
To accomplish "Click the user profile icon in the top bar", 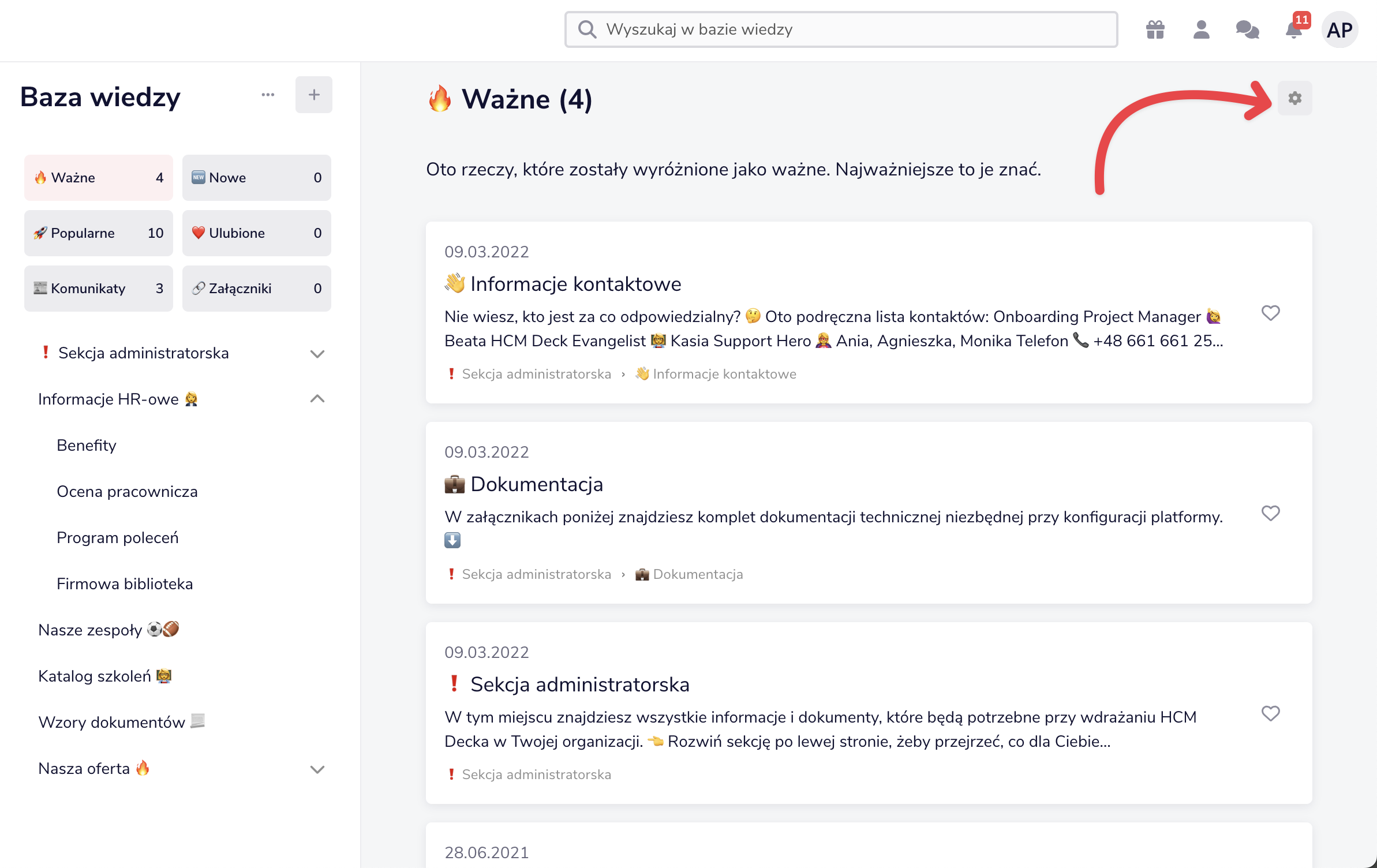I will click(1201, 29).
